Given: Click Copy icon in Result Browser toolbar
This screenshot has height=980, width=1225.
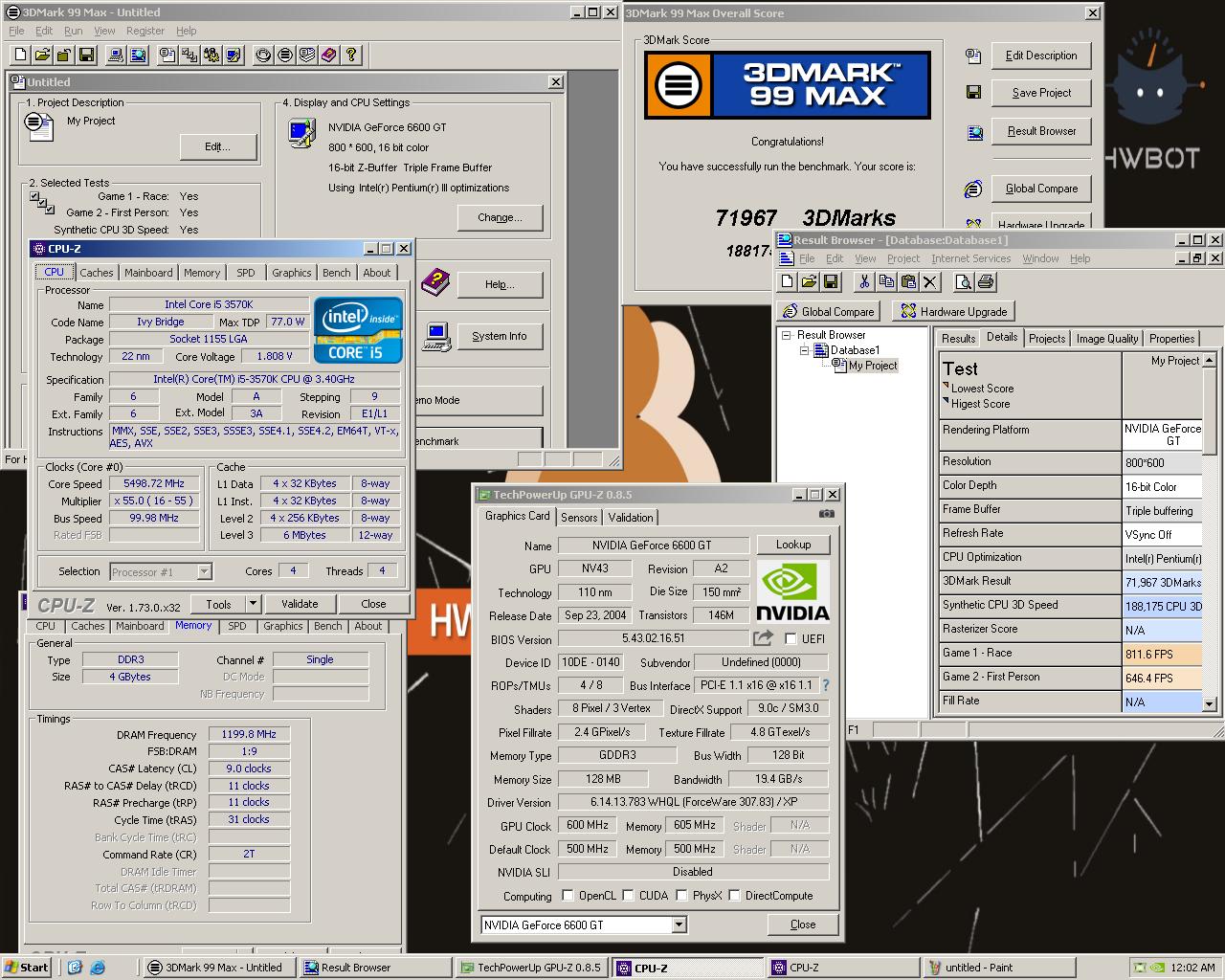Looking at the screenshot, I should coord(886,281).
